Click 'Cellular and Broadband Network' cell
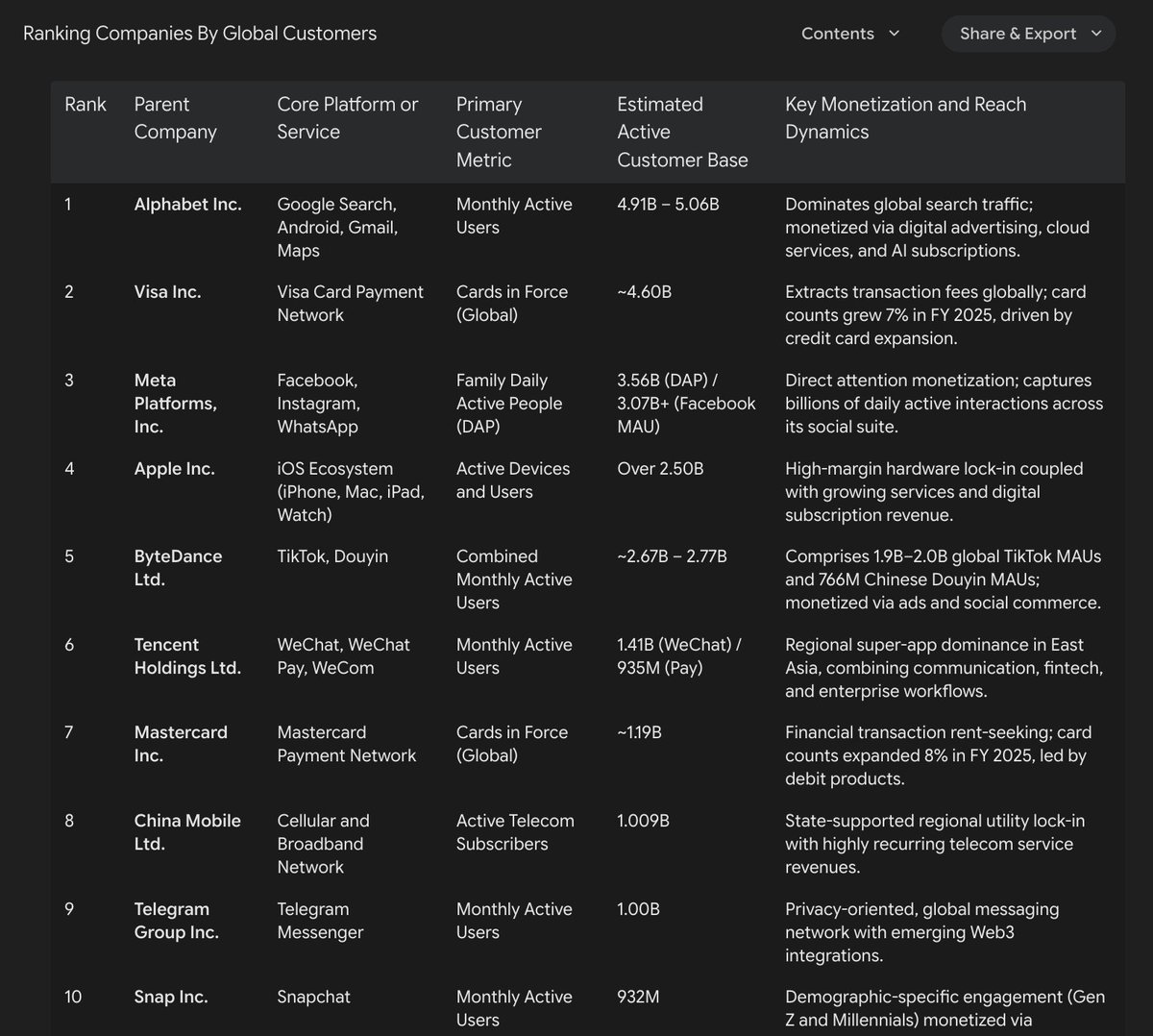1153x1036 pixels. tap(324, 844)
